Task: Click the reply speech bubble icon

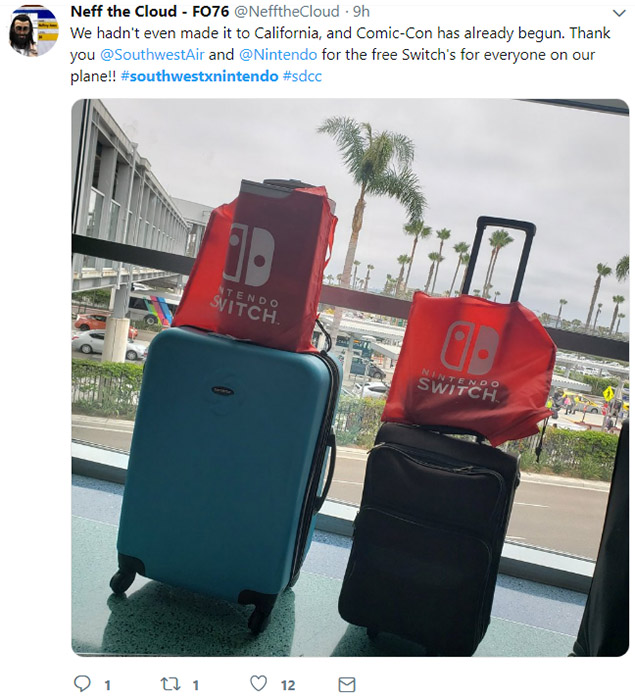Action: coord(82,683)
